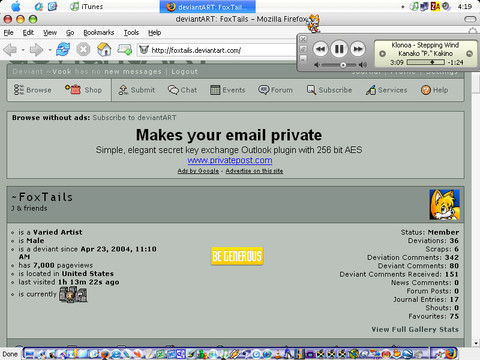Go forward with the Forward arrow

[36, 50]
